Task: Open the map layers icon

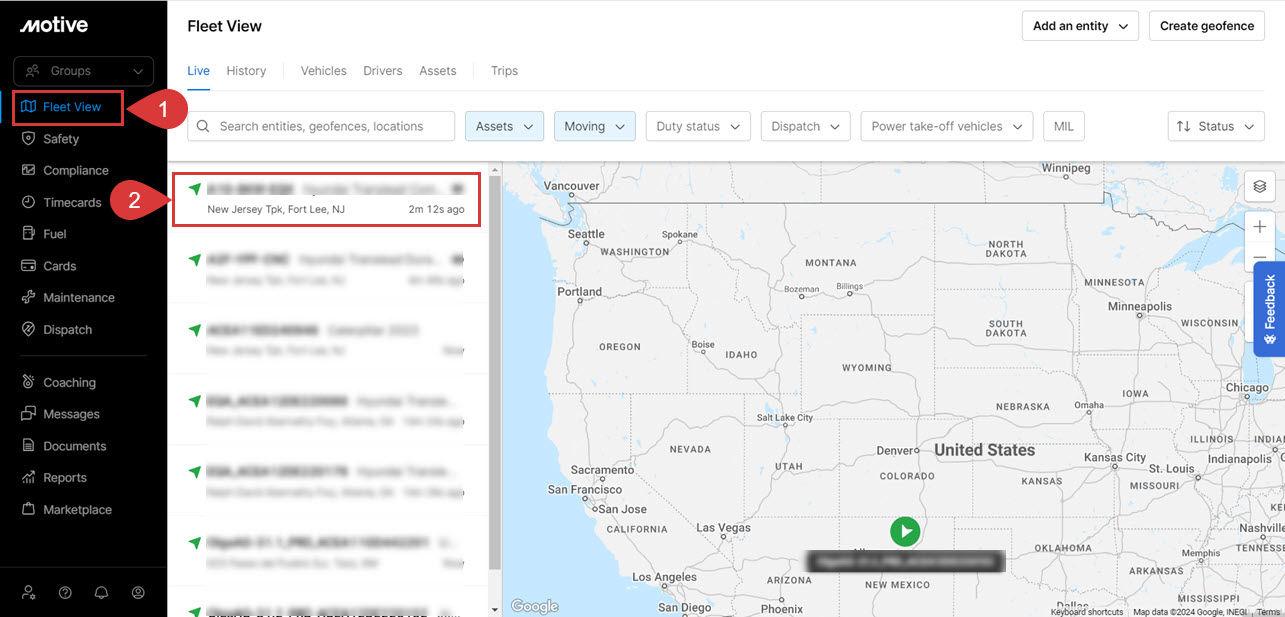Action: [1259, 187]
